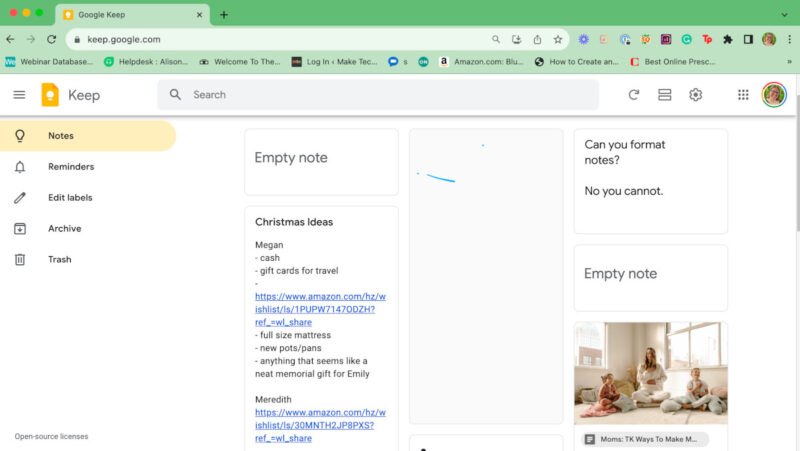Select Edit labels in the sidebar
The width and height of the screenshot is (800, 451).
88,198
